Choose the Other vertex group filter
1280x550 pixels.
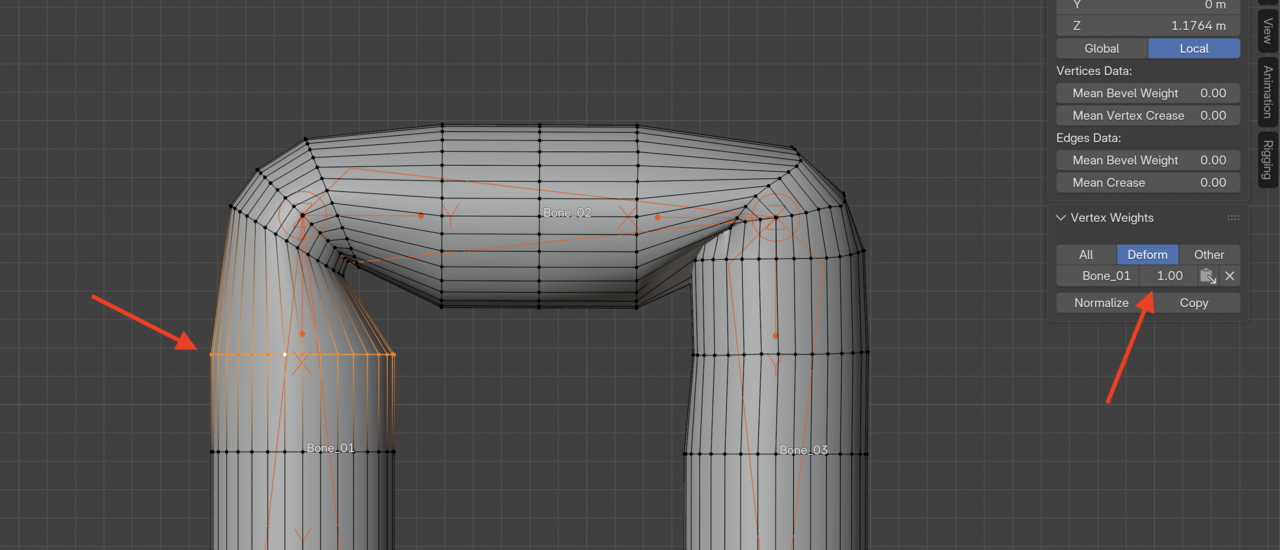[x=1209, y=254]
